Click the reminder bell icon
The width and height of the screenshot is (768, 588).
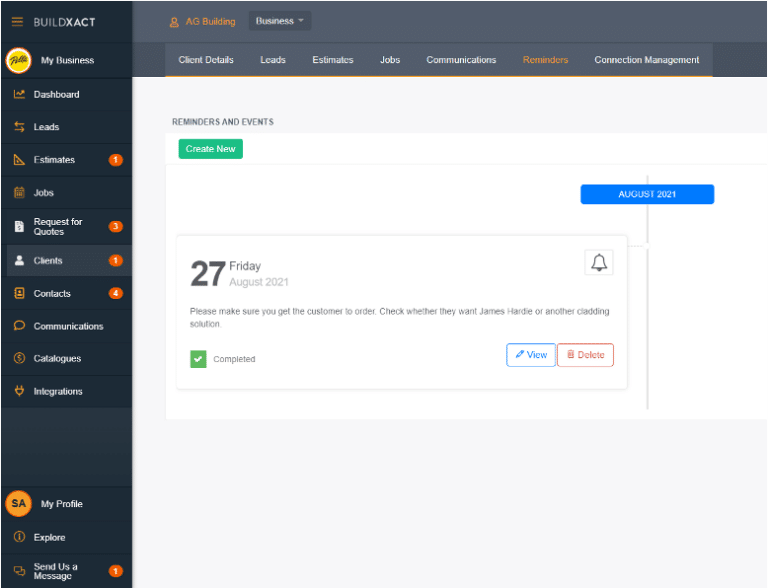[599, 263]
